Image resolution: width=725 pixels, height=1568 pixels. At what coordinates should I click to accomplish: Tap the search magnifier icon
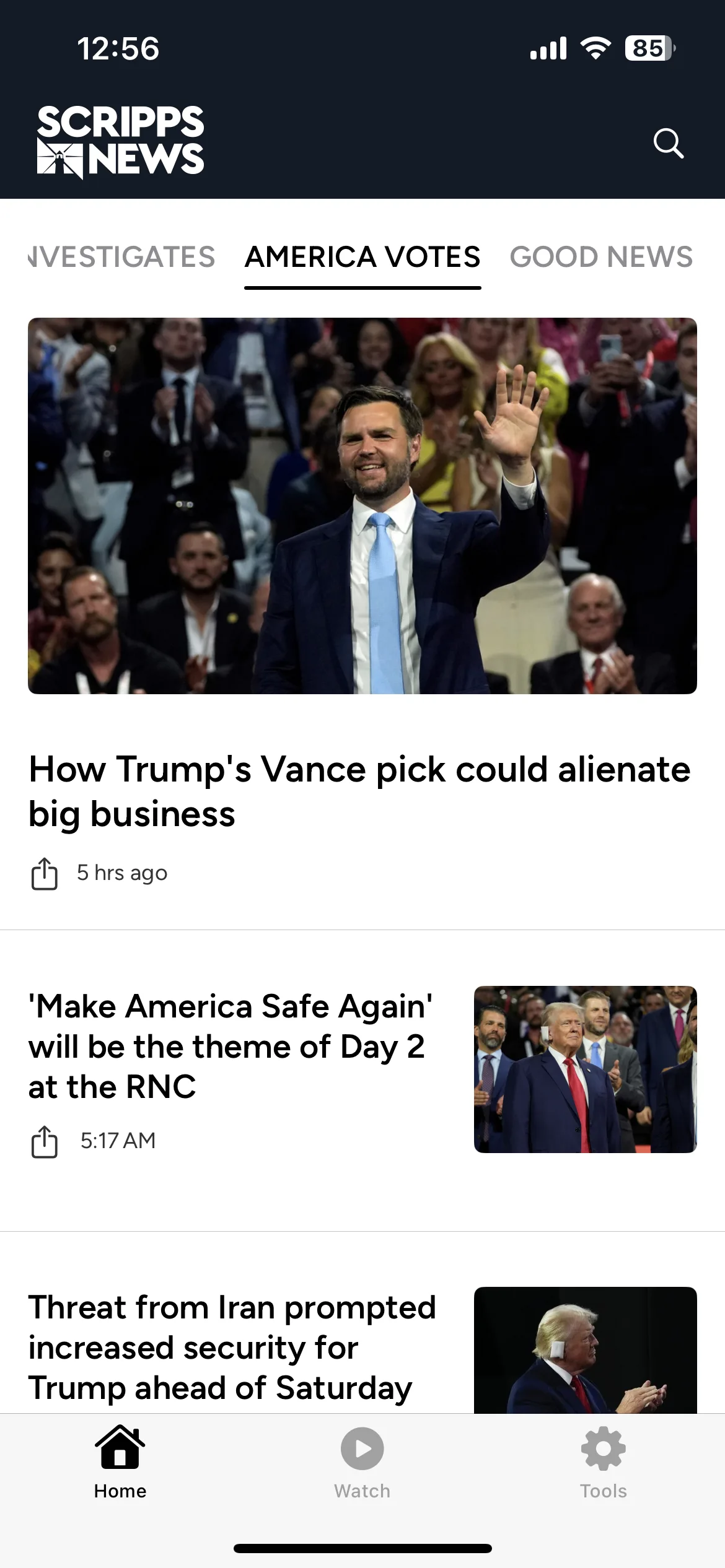click(x=669, y=144)
